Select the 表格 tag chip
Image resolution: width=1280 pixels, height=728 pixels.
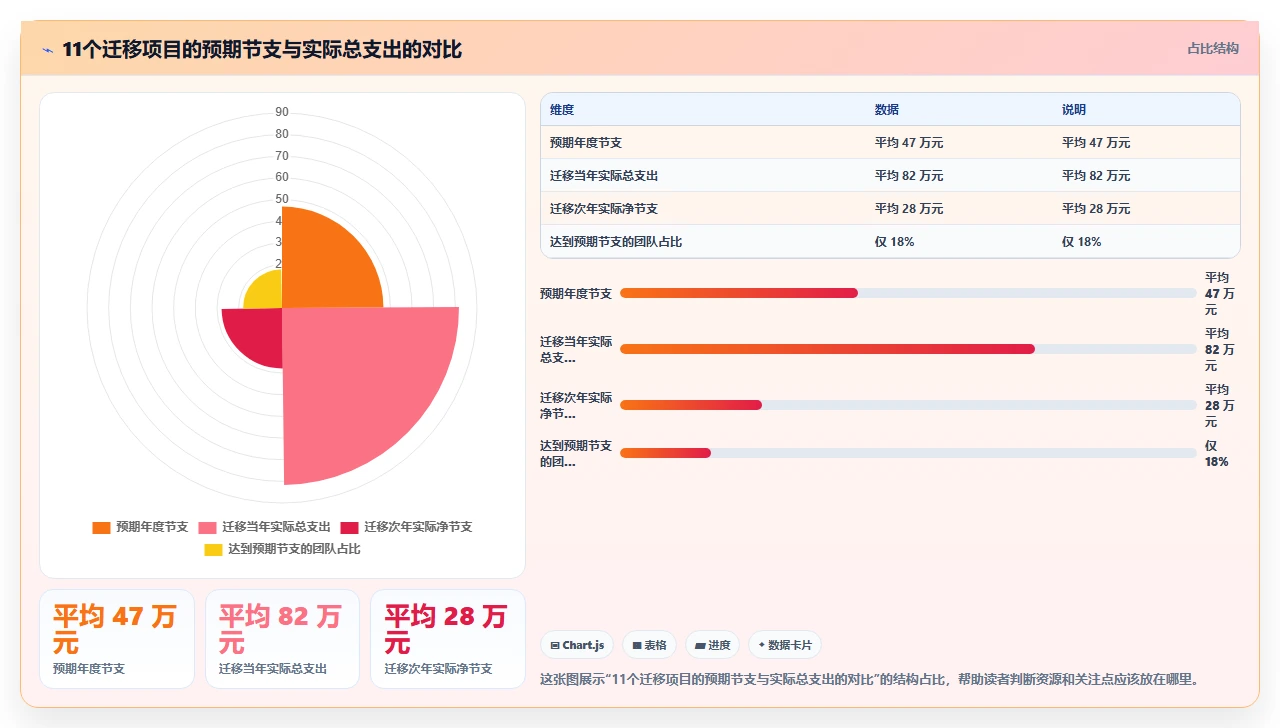coord(649,645)
